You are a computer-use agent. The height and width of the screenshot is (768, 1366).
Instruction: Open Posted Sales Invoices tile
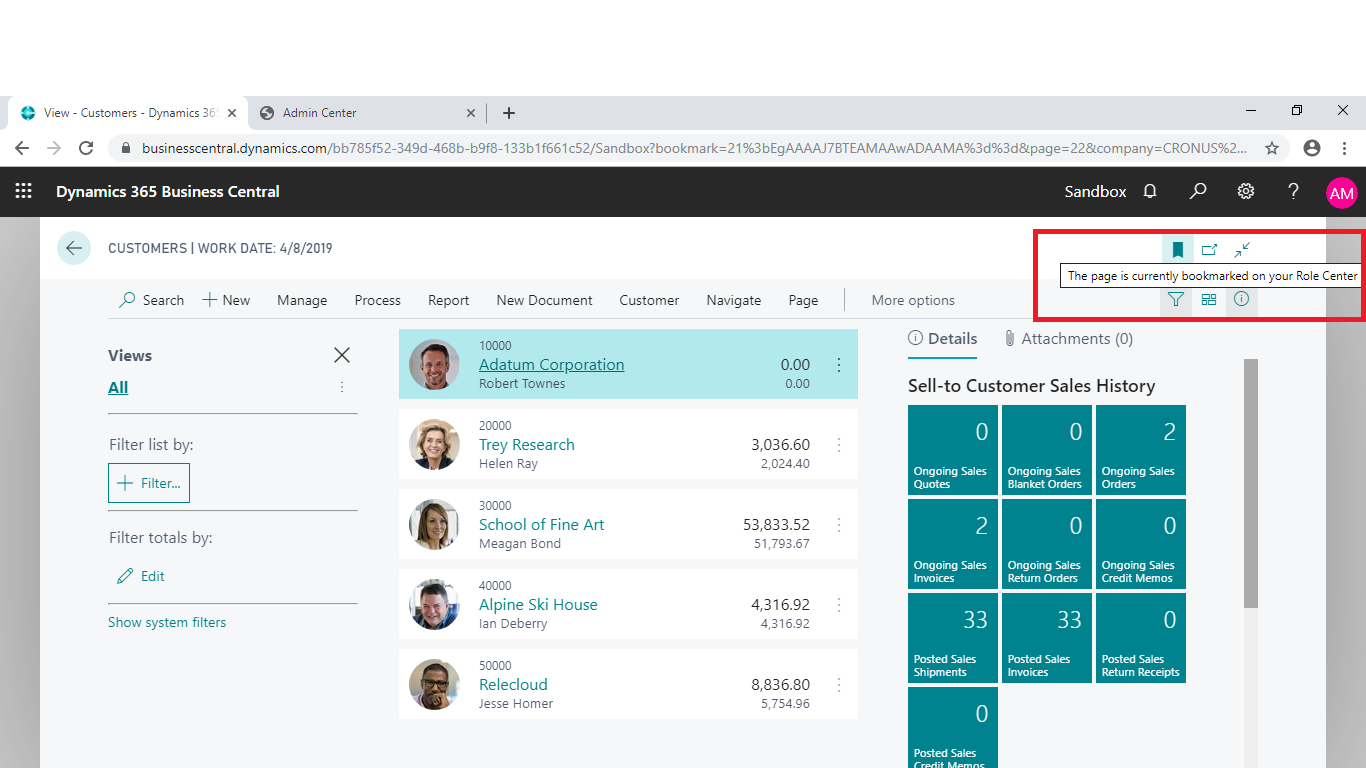(1047, 638)
